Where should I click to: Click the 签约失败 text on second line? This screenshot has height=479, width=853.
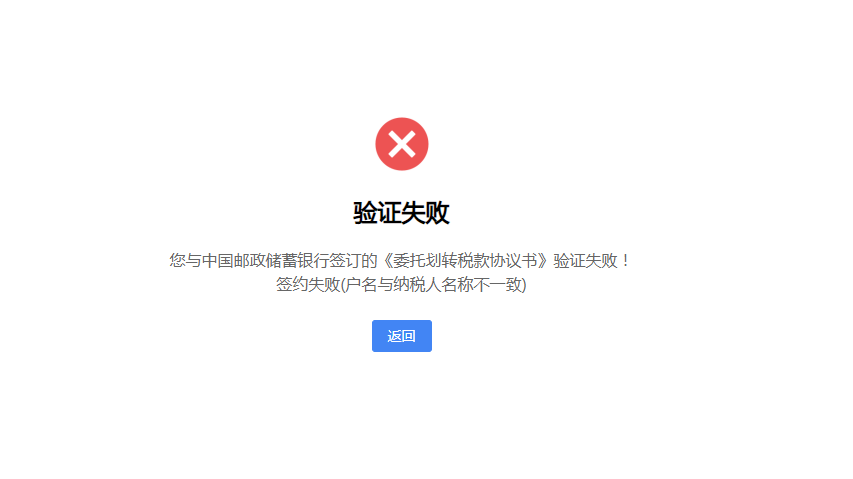click(x=307, y=284)
